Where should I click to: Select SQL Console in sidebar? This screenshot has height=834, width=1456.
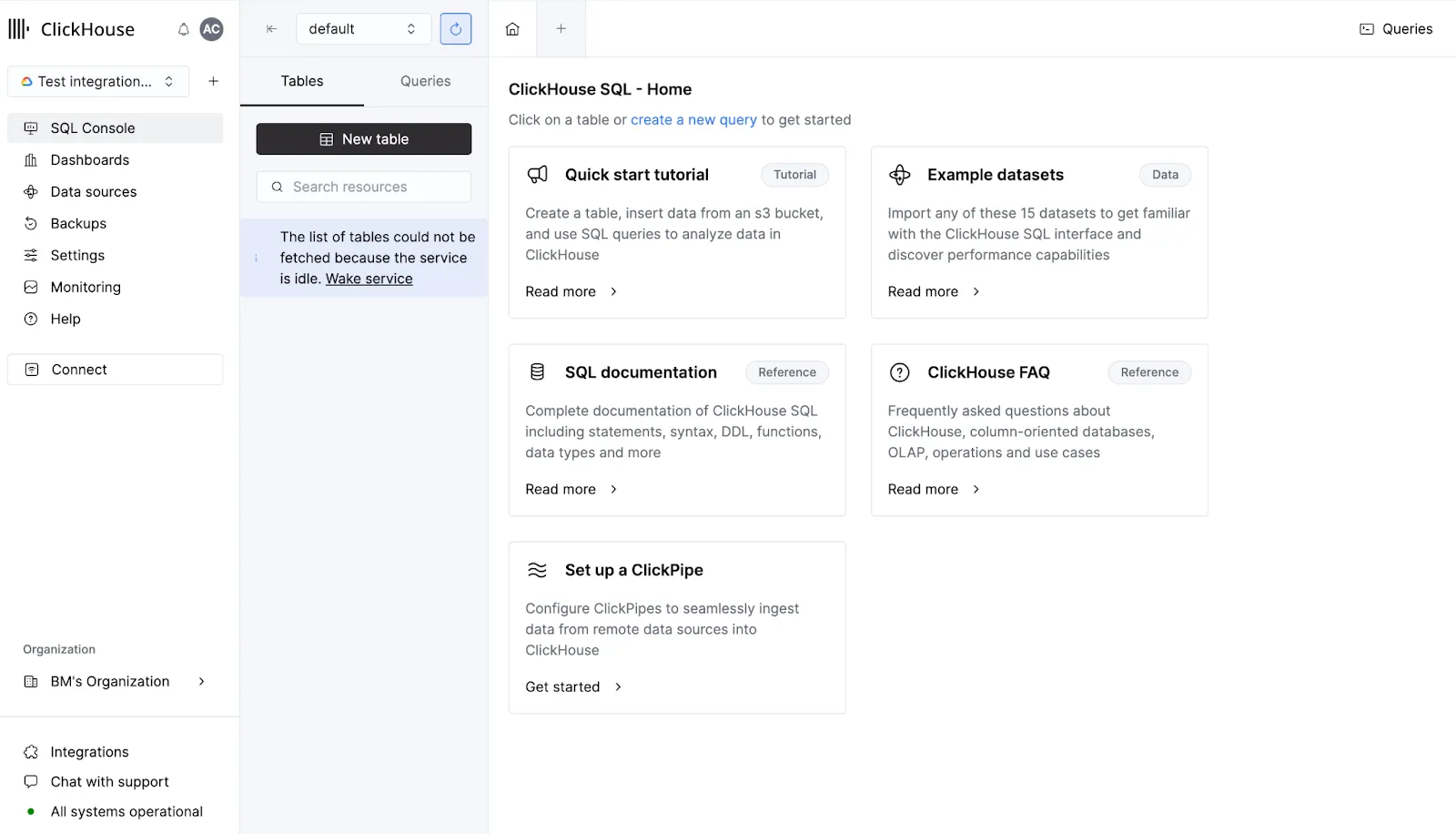point(115,128)
